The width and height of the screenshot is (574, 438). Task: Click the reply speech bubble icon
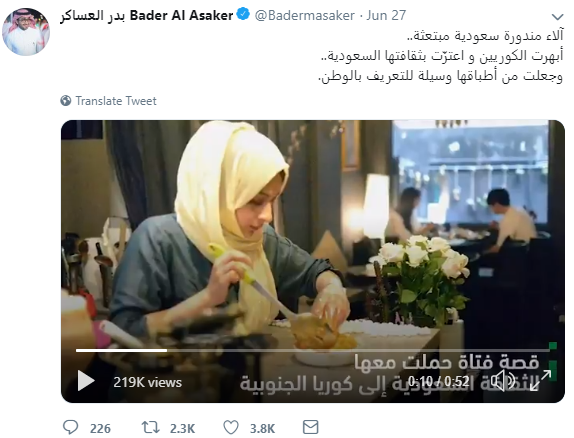pyautogui.click(x=70, y=427)
